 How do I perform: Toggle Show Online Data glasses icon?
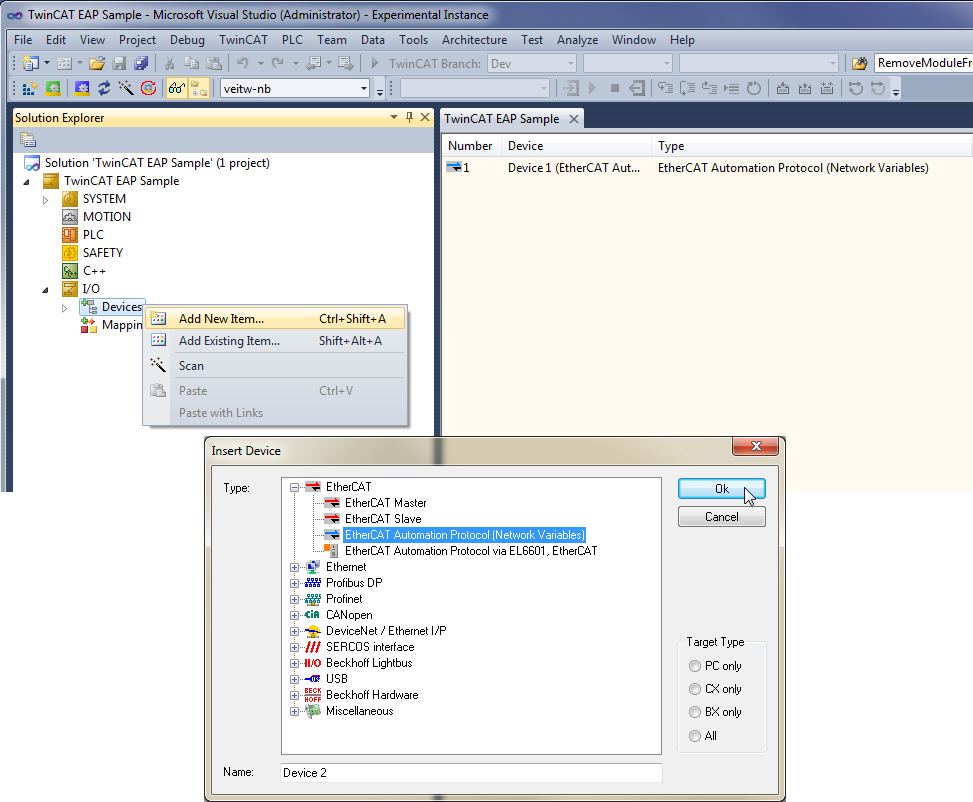177,89
